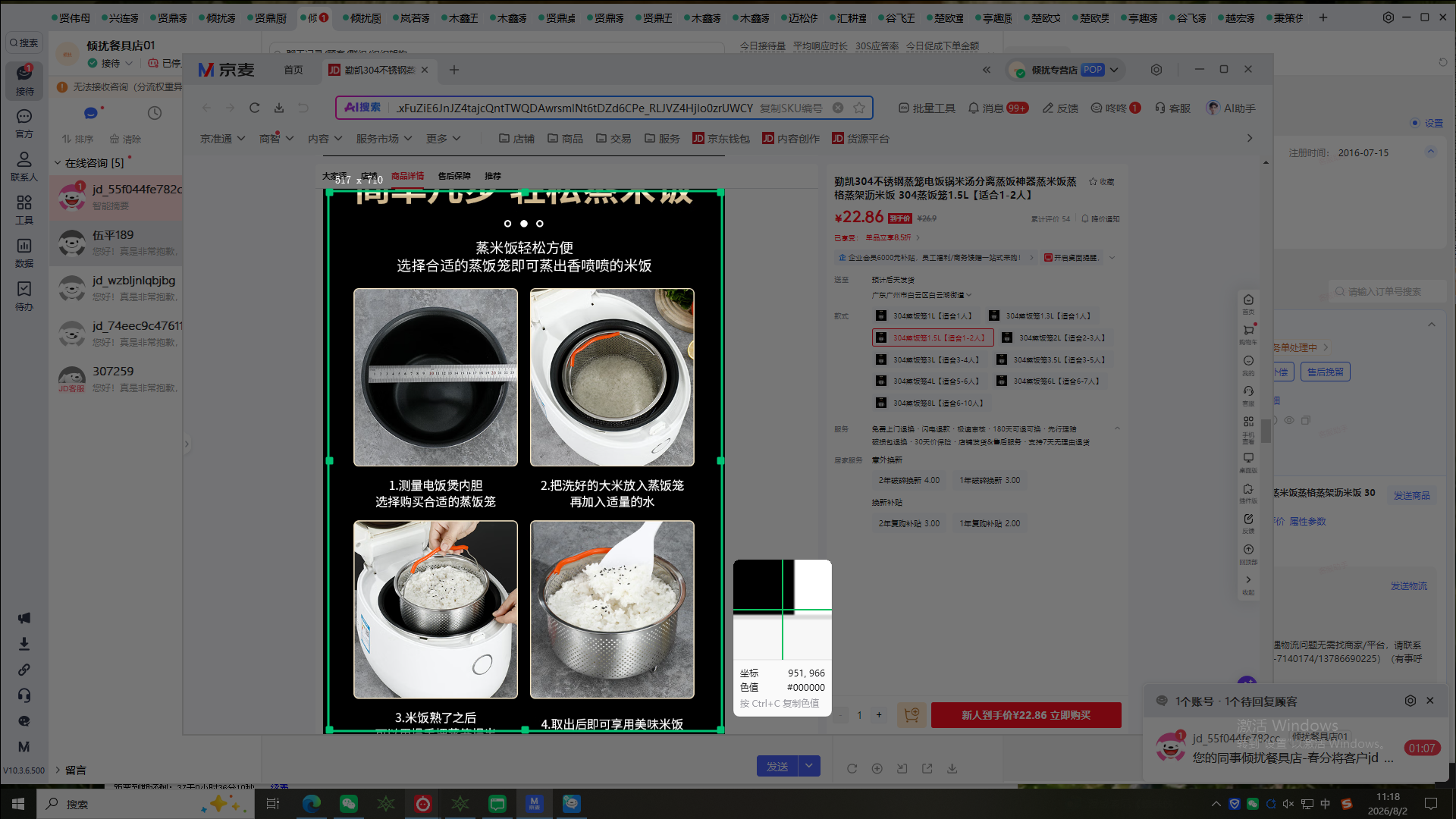Open 消息 notifications with the bell icon
This screenshot has height=819, width=1456.
tap(998, 108)
